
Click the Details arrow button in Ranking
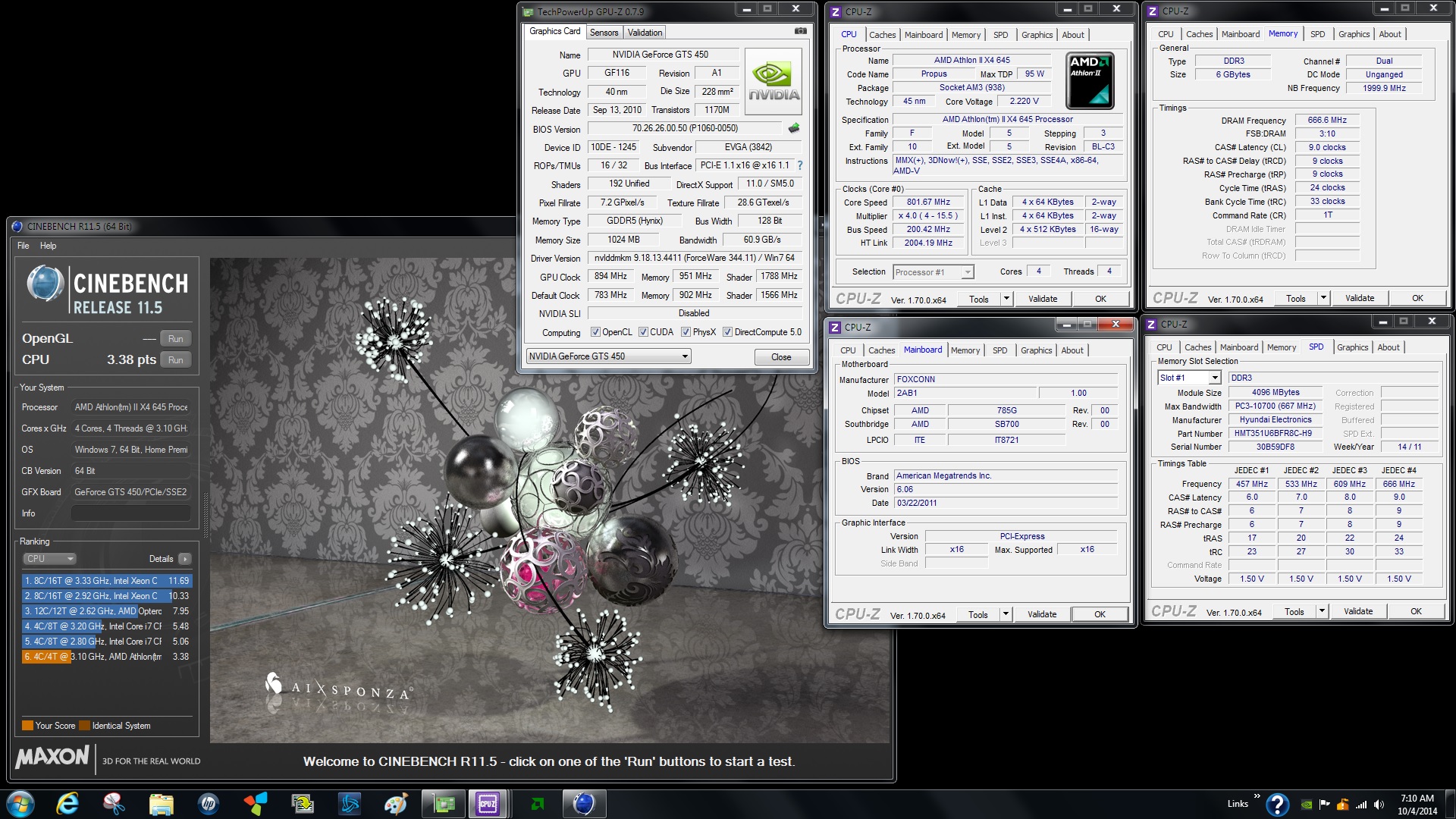click(184, 559)
